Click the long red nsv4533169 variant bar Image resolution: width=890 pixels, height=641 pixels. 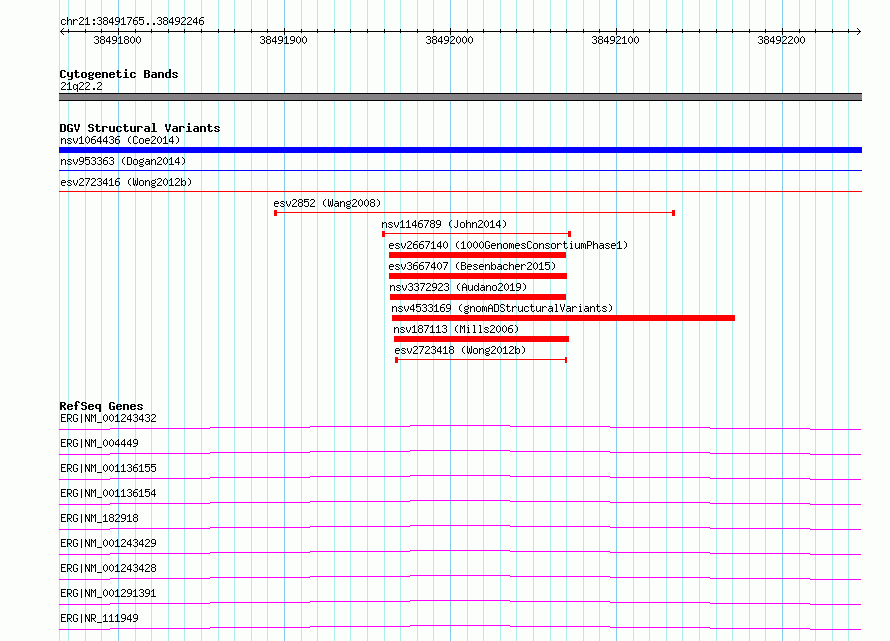click(x=563, y=318)
